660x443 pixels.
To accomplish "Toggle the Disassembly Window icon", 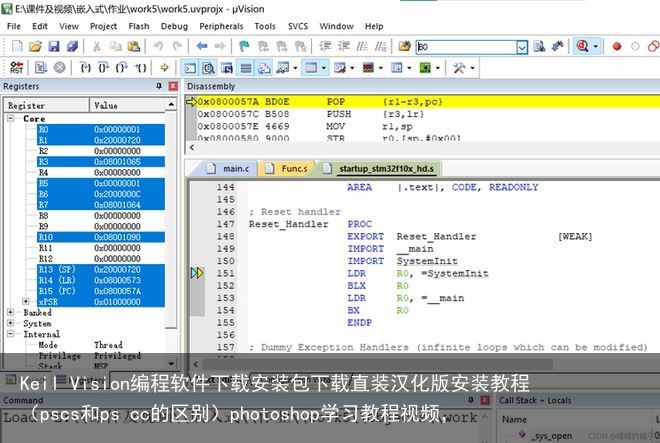I will 209,68.
